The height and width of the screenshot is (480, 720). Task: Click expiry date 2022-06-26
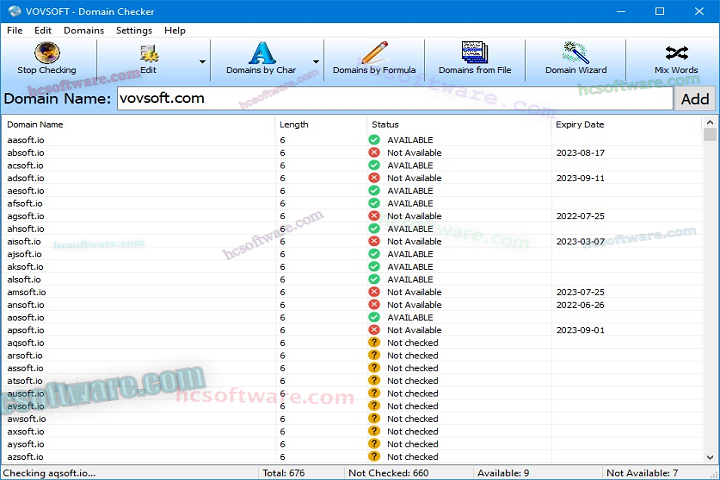[580, 305]
